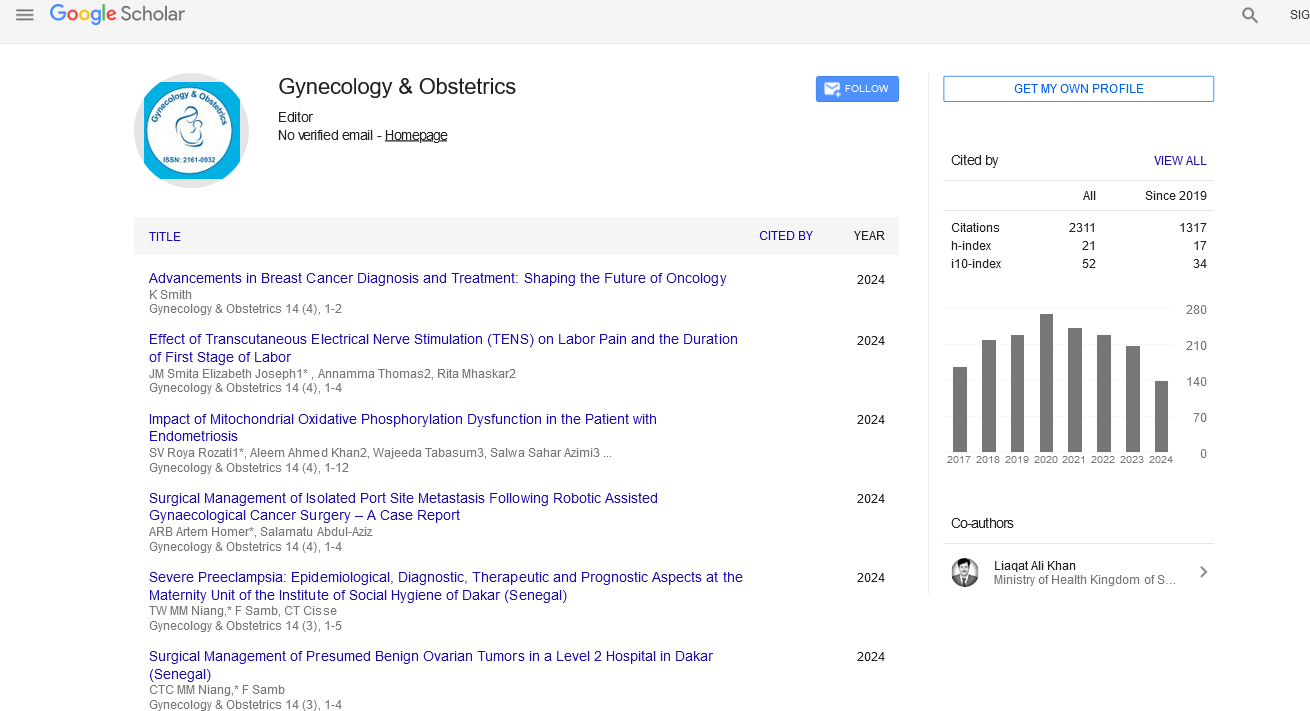The width and height of the screenshot is (1310, 711).
Task: Open Liaqat Ali Khan co-author profile name
Action: tap(1034, 565)
